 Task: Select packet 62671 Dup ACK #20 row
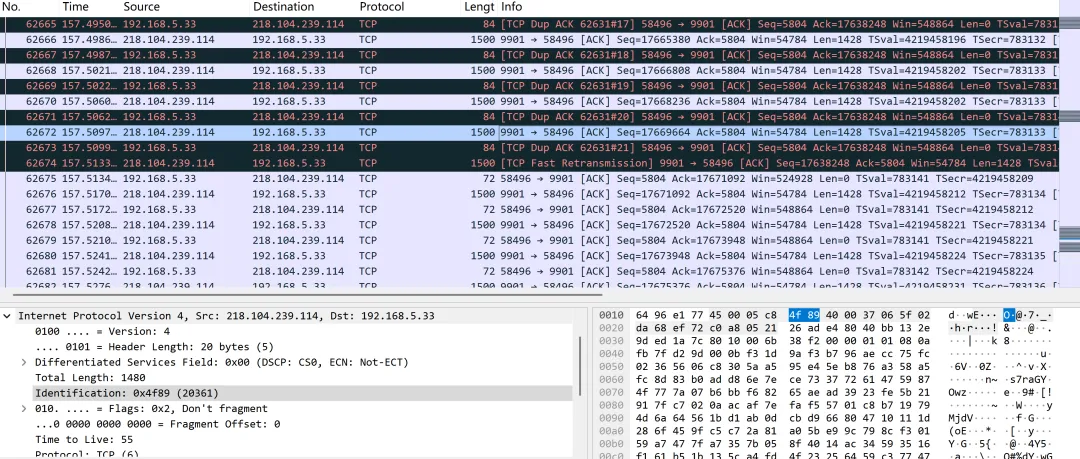click(529, 117)
